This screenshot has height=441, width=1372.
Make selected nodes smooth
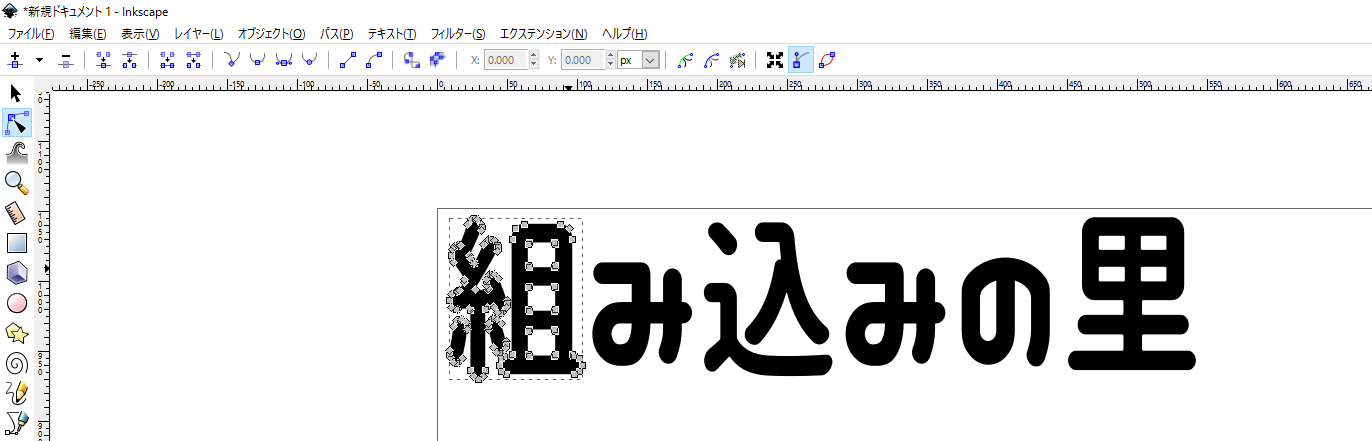(x=257, y=60)
